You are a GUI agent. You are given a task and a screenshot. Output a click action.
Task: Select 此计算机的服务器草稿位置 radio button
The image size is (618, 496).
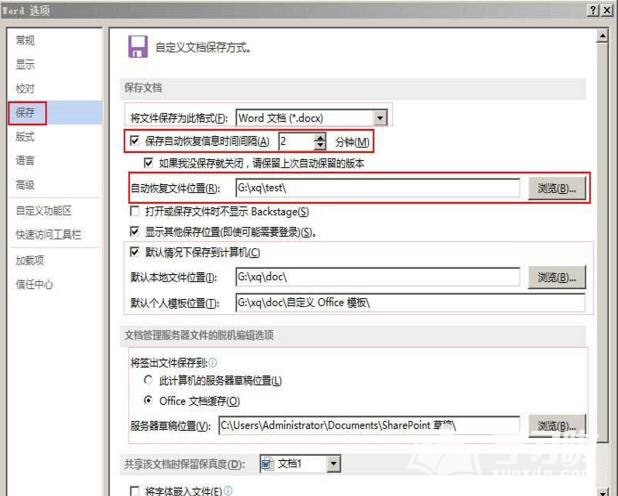tap(148, 380)
